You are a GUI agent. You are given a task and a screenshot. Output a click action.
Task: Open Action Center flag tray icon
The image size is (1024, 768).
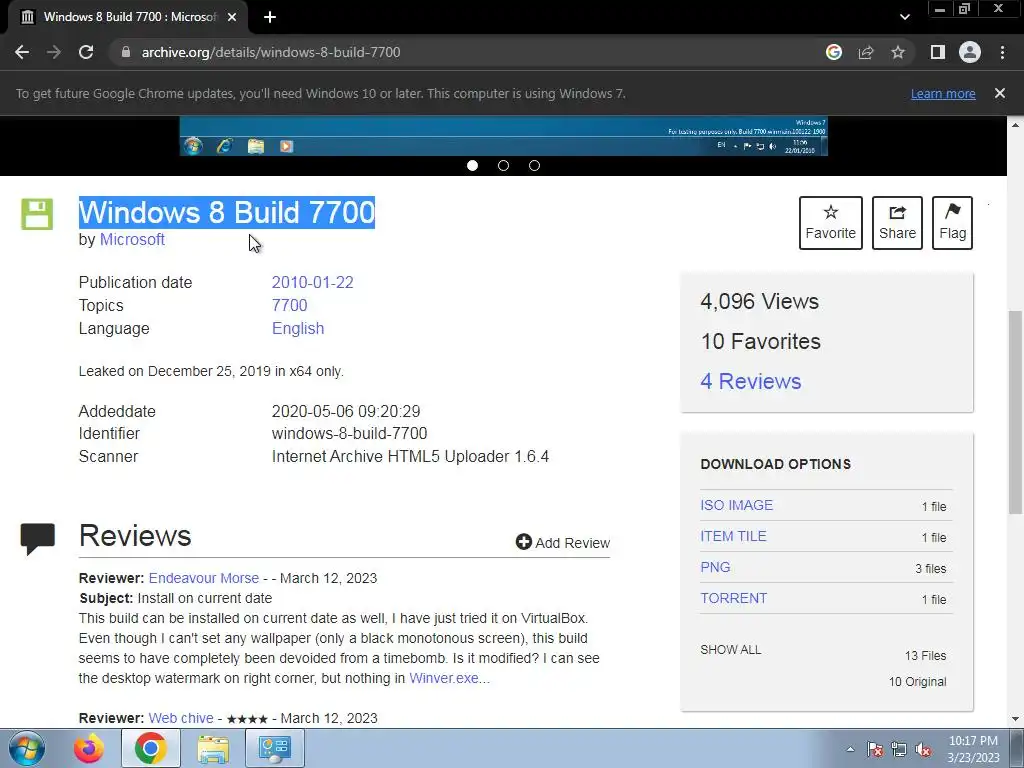click(x=875, y=749)
